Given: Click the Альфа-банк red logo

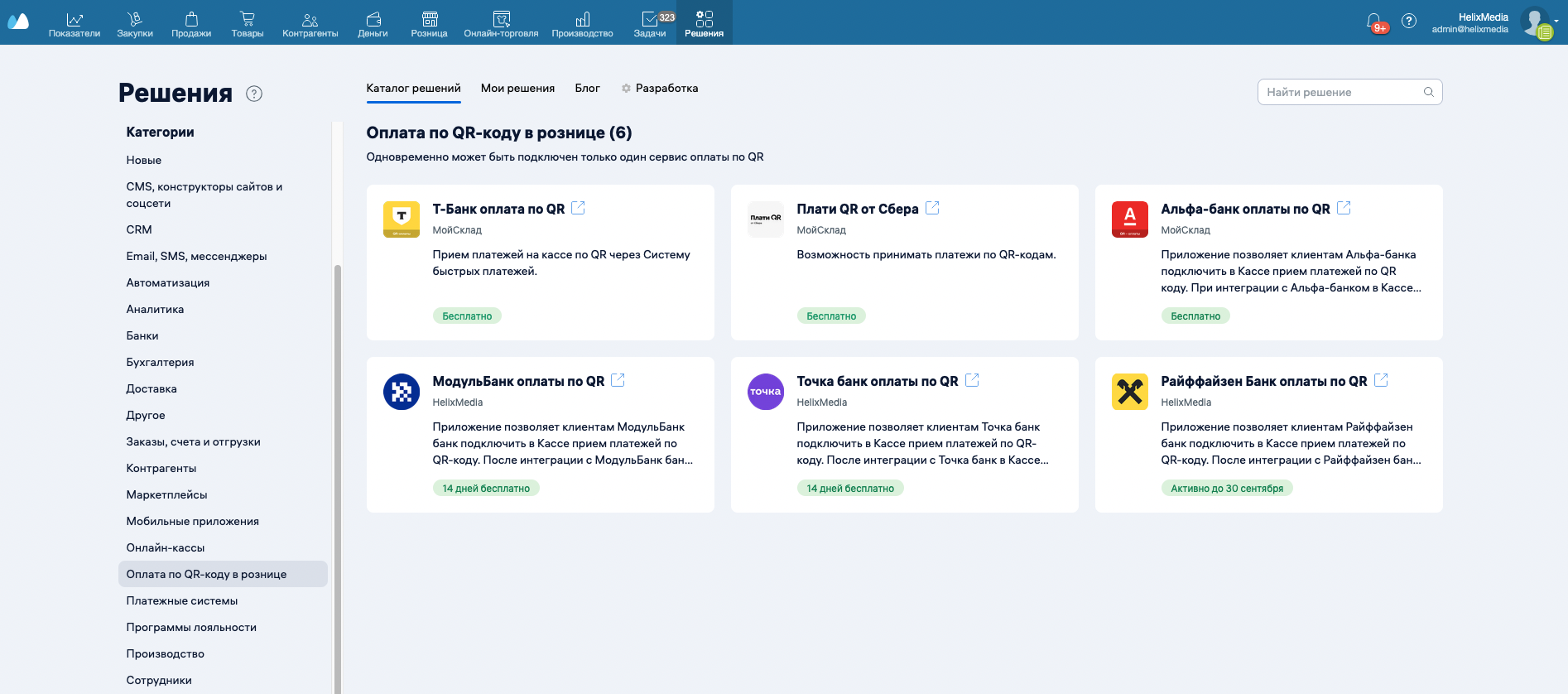Looking at the screenshot, I should coord(1130,219).
